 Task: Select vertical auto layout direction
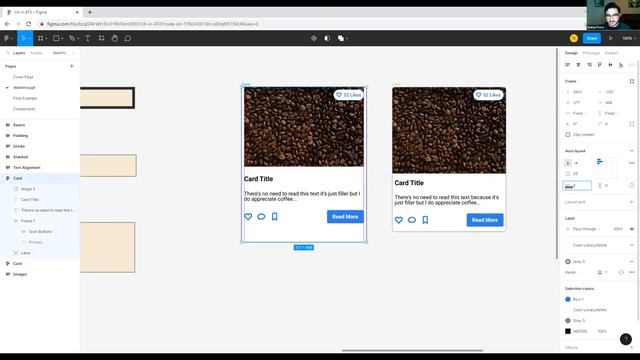(x=568, y=163)
